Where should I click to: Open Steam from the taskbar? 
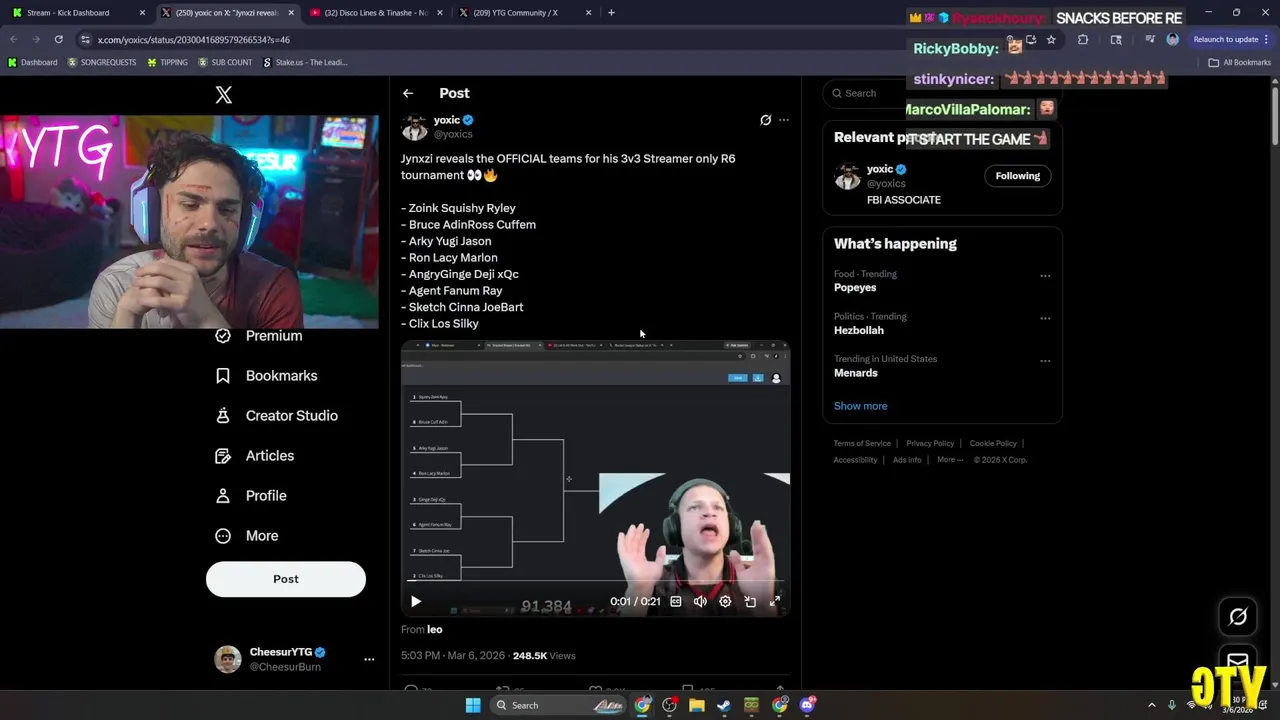(x=724, y=705)
